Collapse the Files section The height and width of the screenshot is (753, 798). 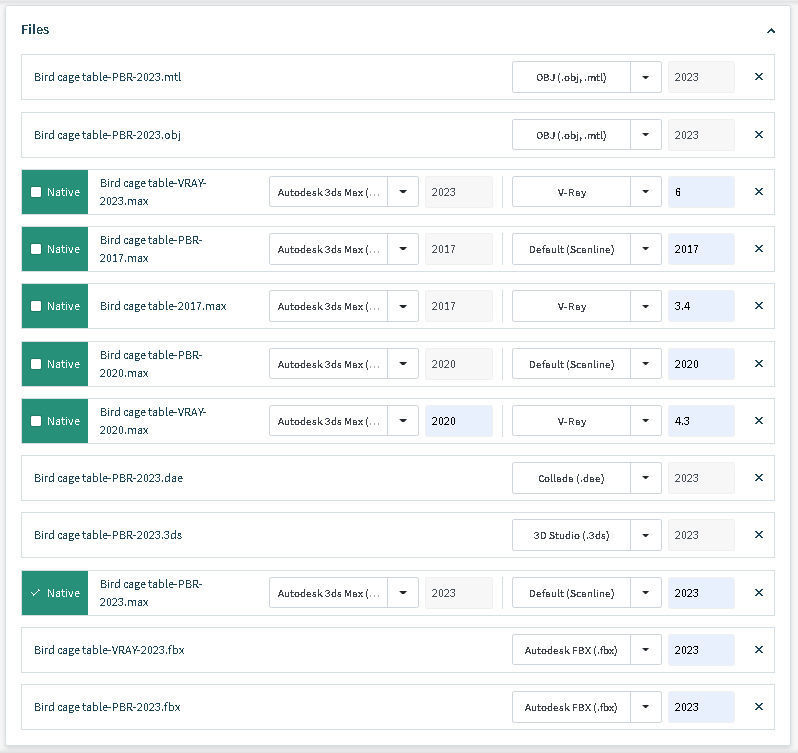tap(771, 31)
